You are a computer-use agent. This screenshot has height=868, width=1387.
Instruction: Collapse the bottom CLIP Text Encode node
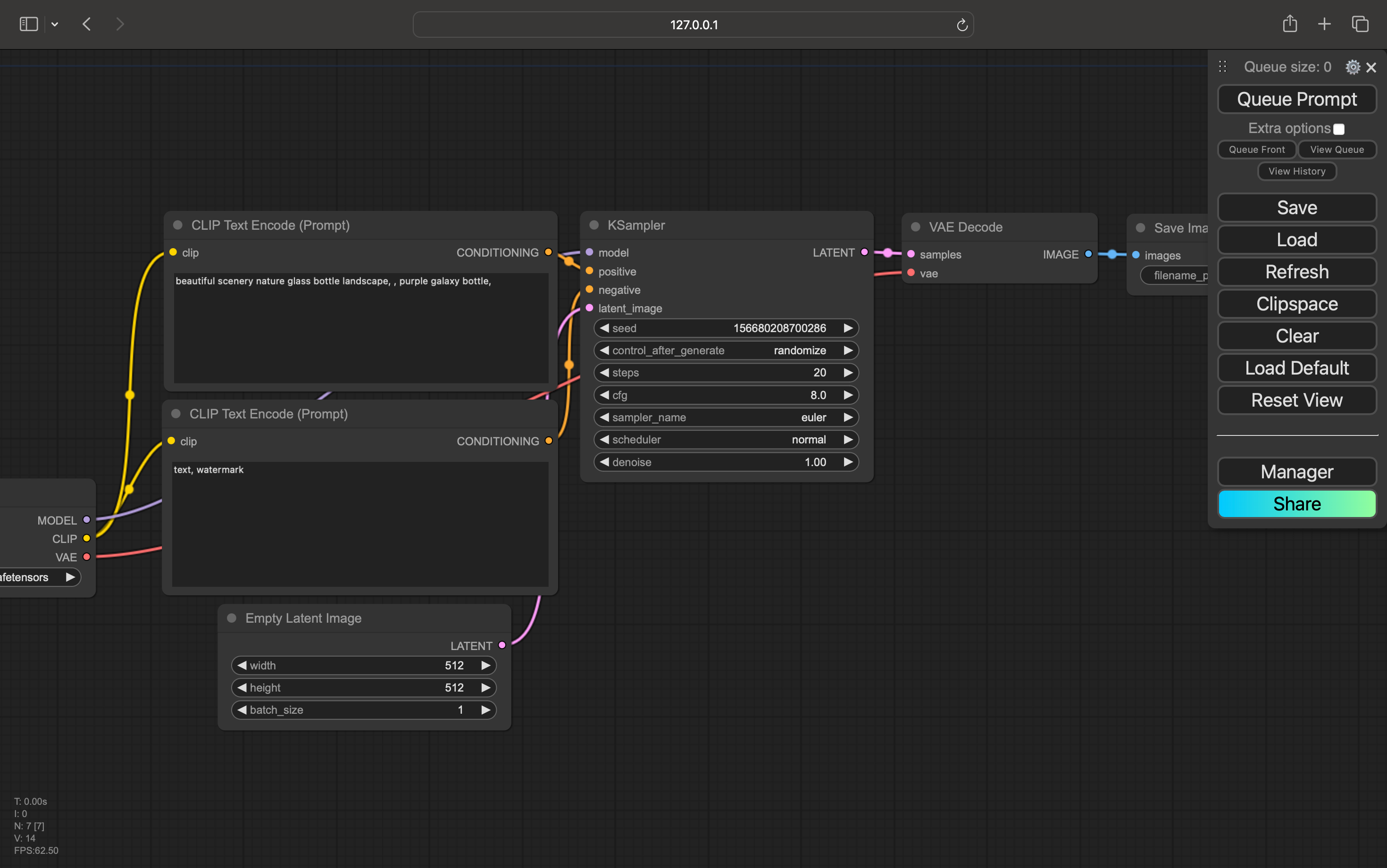point(176,414)
